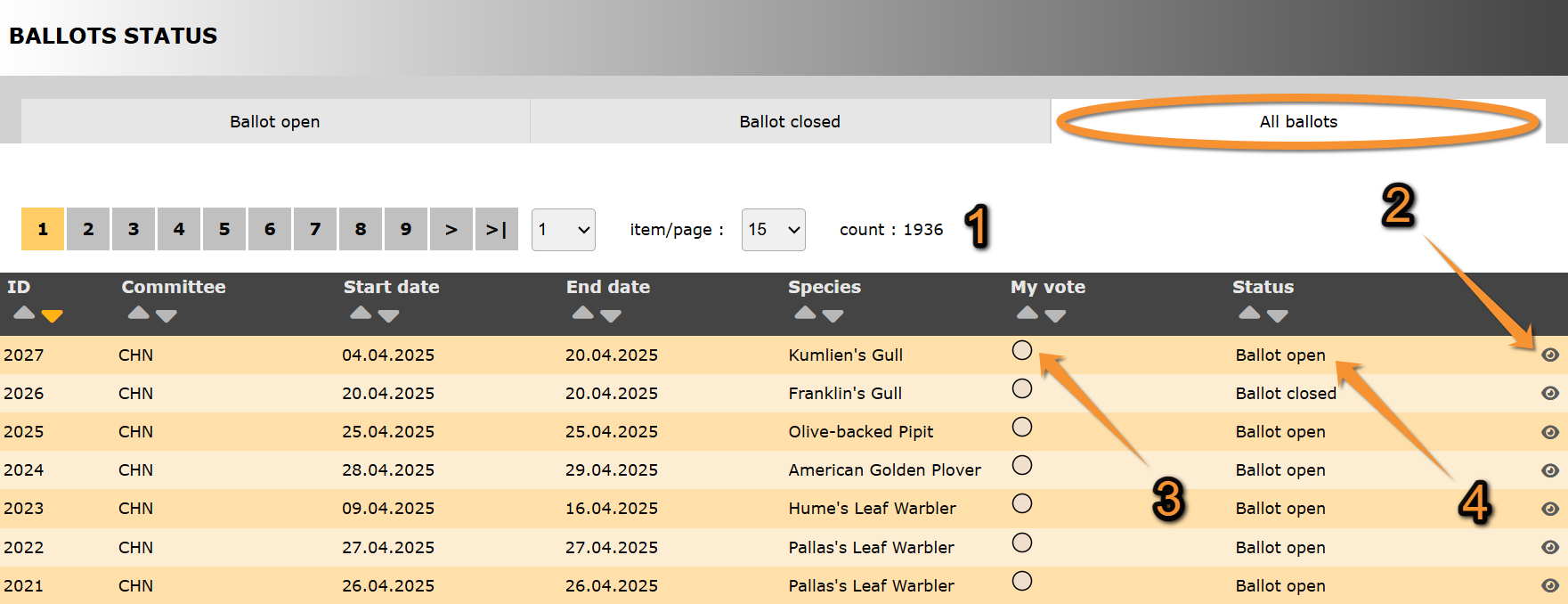Open the page number dropdown
This screenshot has width=1568, height=604.
[x=563, y=230]
